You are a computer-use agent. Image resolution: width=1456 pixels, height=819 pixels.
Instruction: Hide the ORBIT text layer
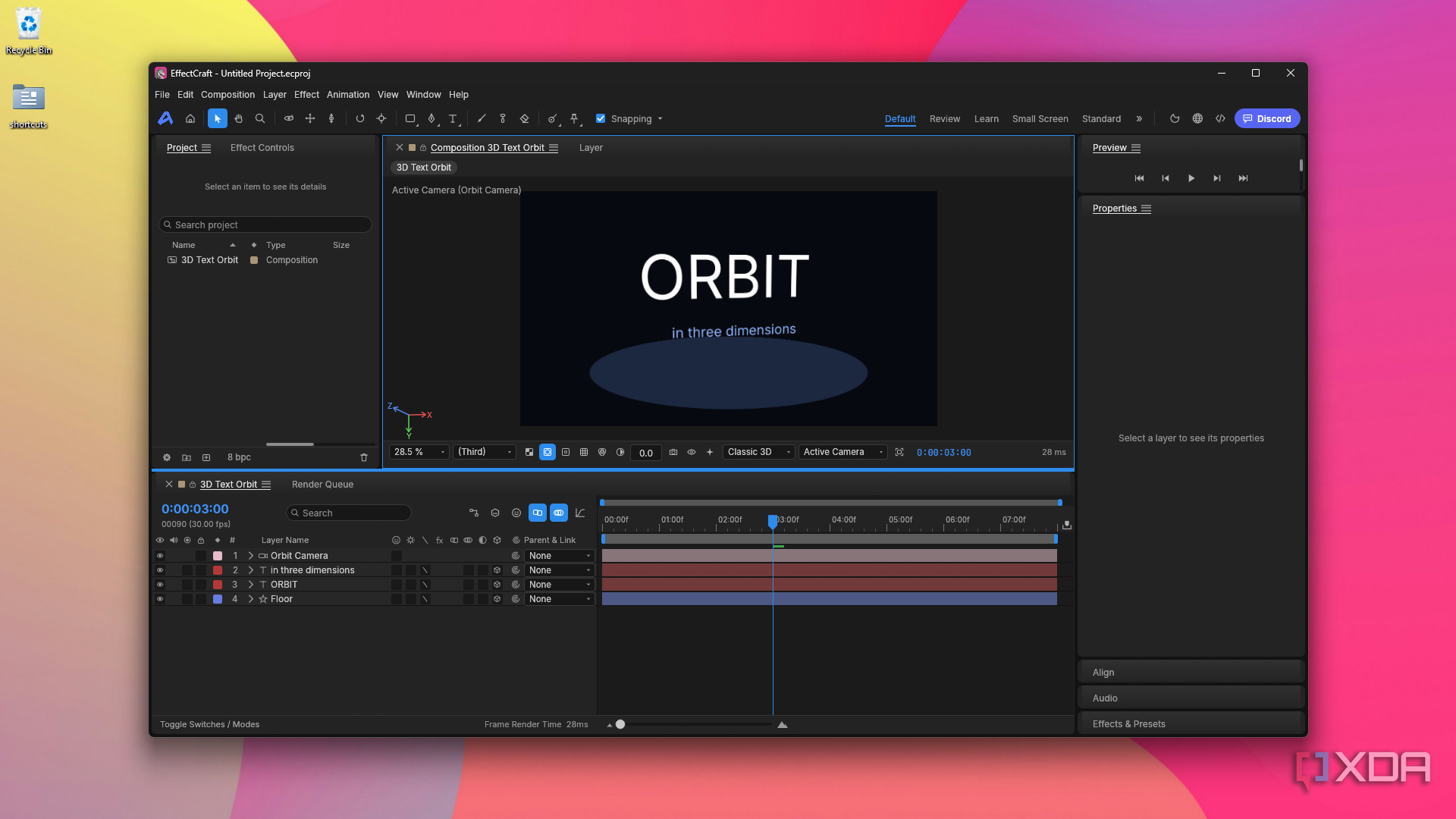[x=160, y=585]
